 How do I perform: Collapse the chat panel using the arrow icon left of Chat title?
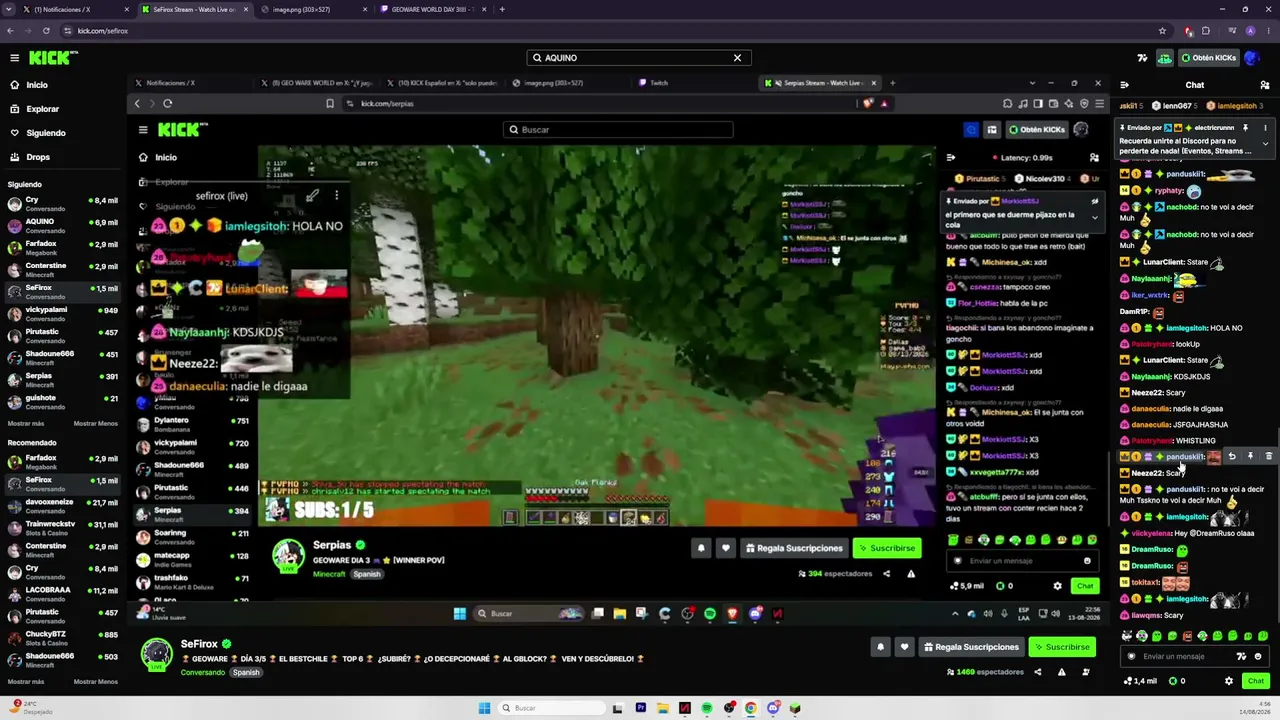[1124, 85]
